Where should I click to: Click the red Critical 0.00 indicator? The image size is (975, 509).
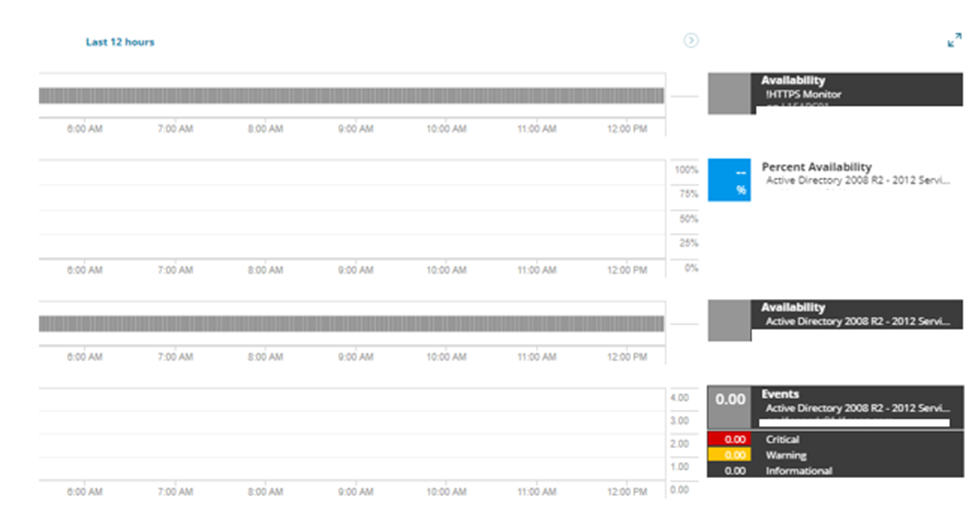pyautogui.click(x=729, y=439)
